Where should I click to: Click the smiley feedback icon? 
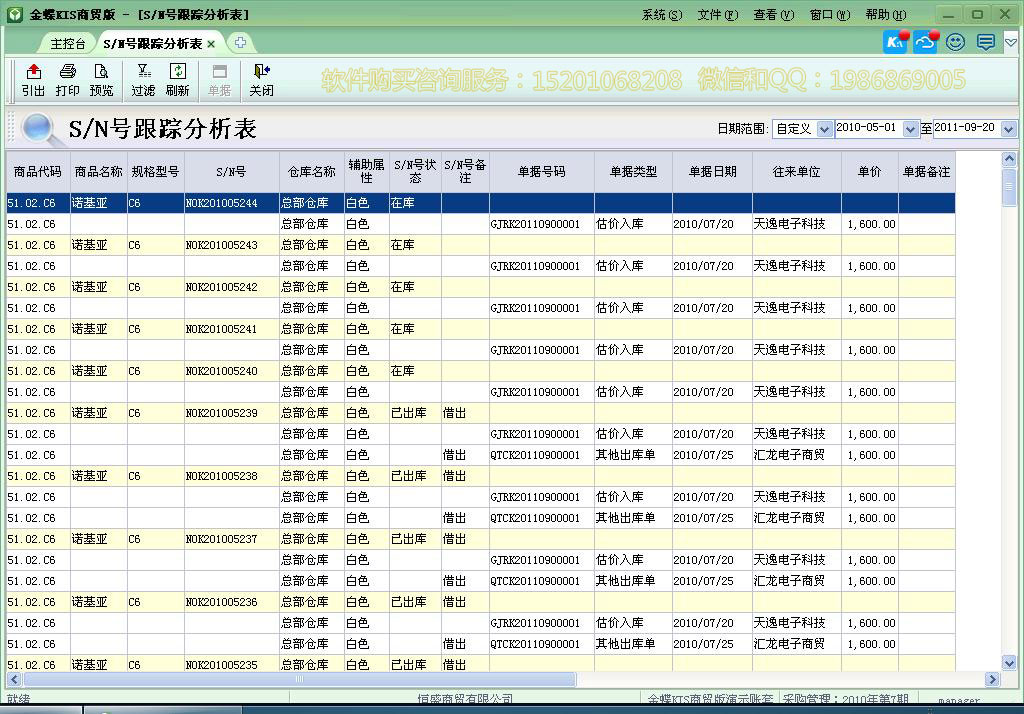click(x=955, y=42)
